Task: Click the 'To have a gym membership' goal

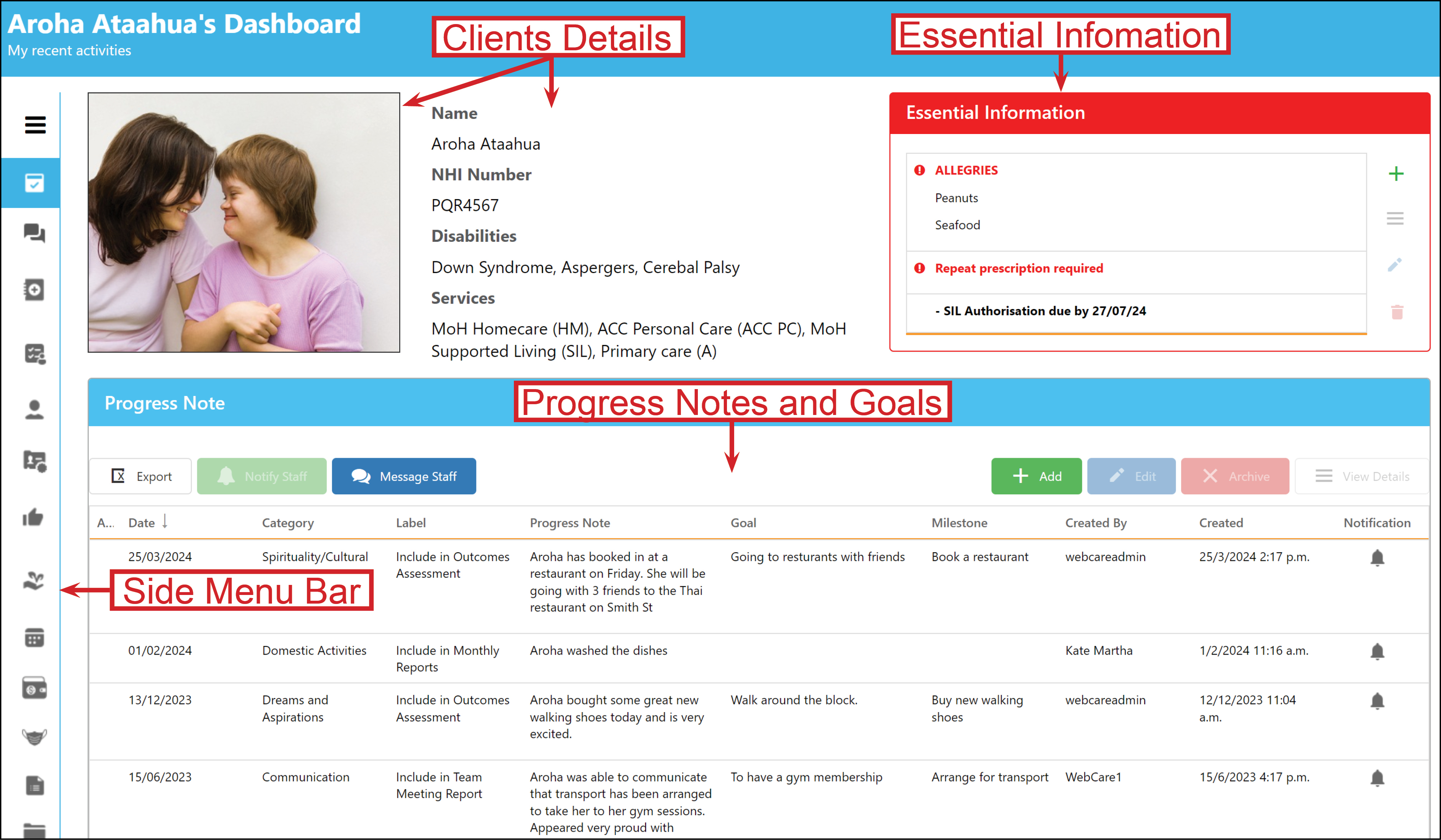Action: pos(806,777)
